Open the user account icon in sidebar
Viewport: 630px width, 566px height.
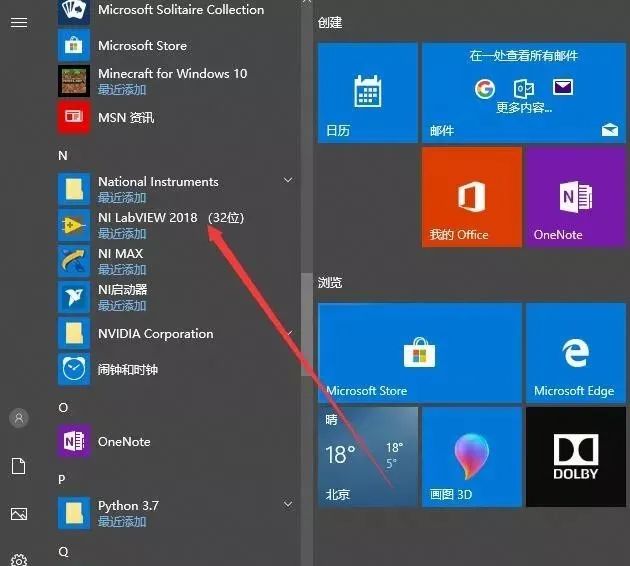[x=19, y=418]
